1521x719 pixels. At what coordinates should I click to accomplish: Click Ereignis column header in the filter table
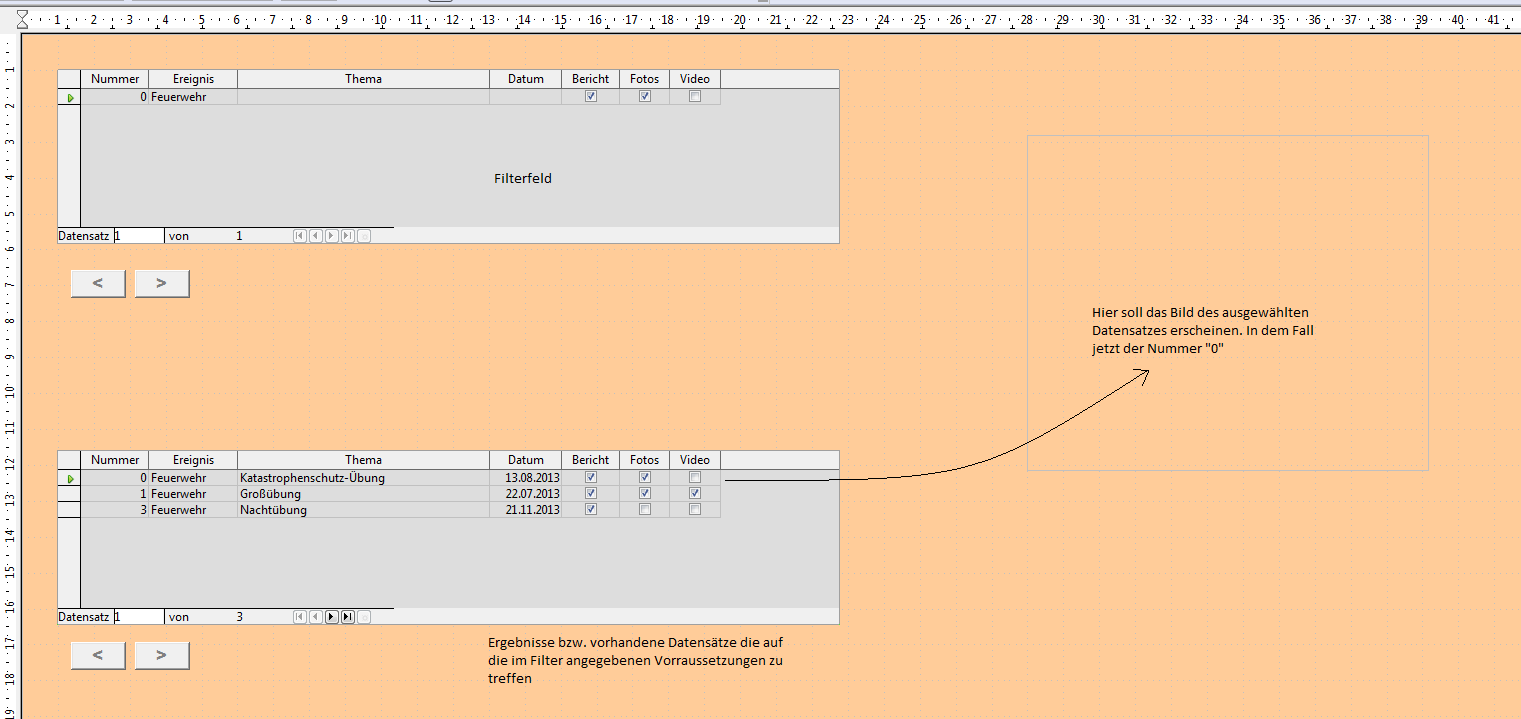[193, 79]
